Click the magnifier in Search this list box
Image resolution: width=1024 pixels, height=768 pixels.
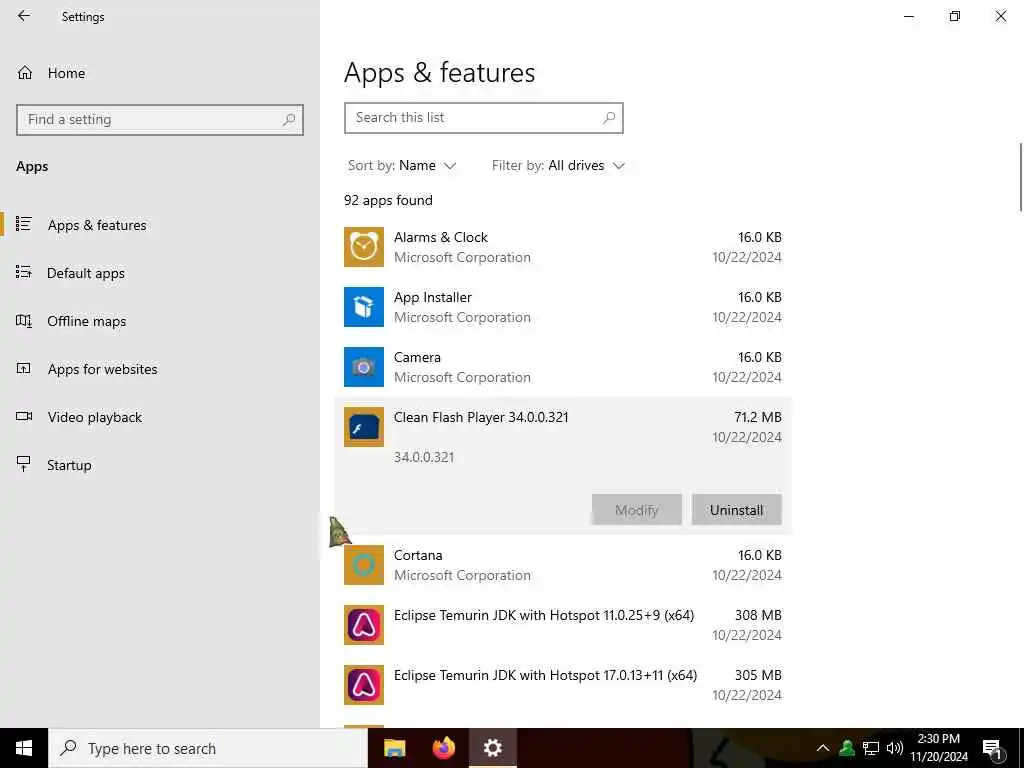coord(609,118)
